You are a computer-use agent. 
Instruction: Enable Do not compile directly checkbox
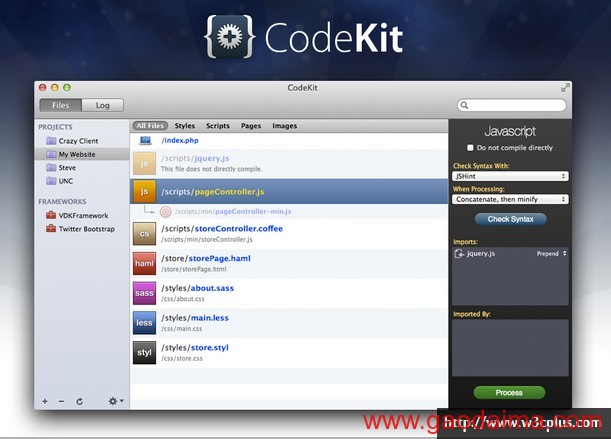click(470, 148)
